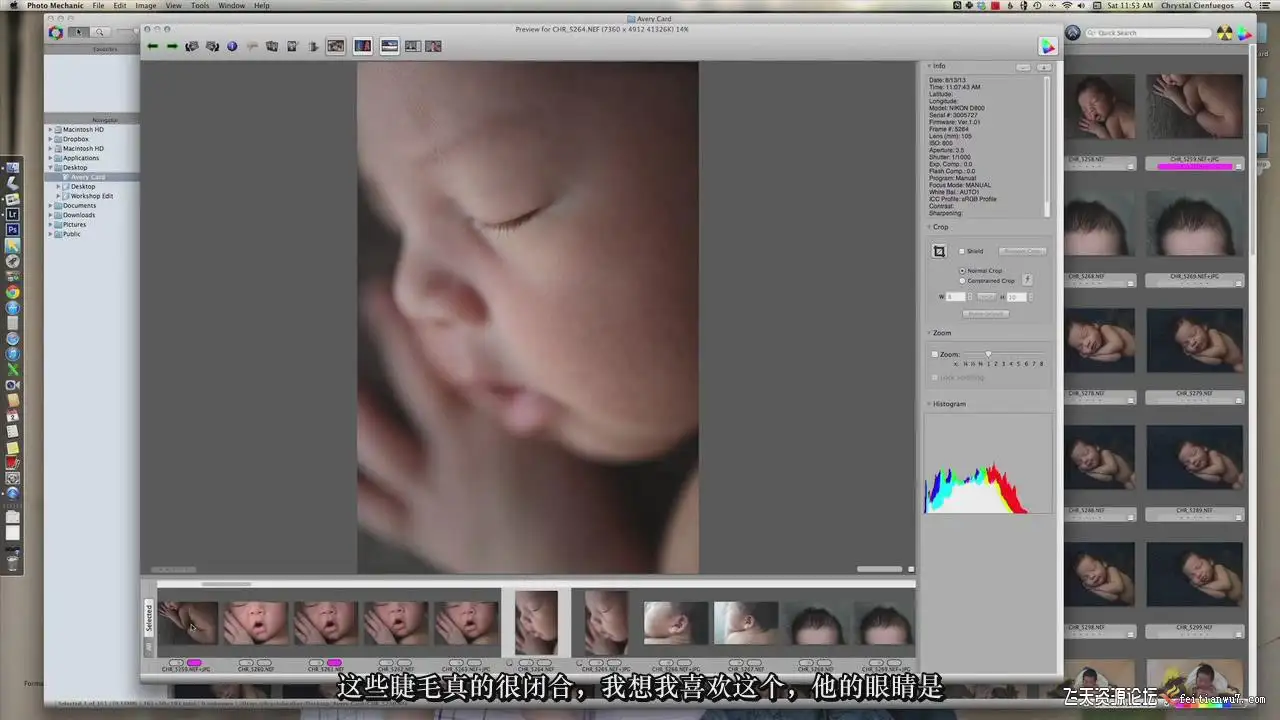Select the CHR_5267 thumbnail in filmstrip
Screen dimensions: 1280x720
(x=746, y=623)
